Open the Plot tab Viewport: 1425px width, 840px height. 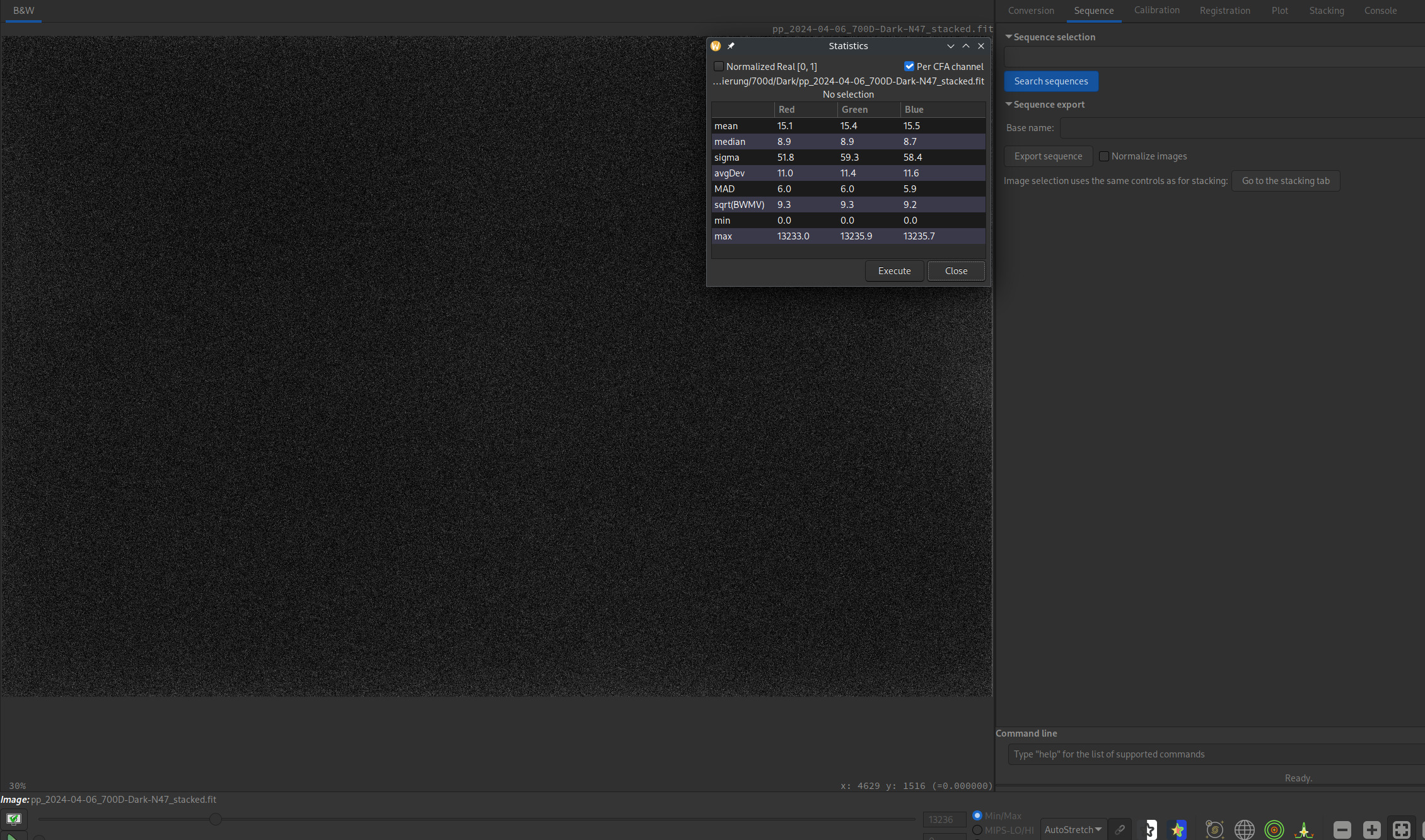pyautogui.click(x=1280, y=11)
